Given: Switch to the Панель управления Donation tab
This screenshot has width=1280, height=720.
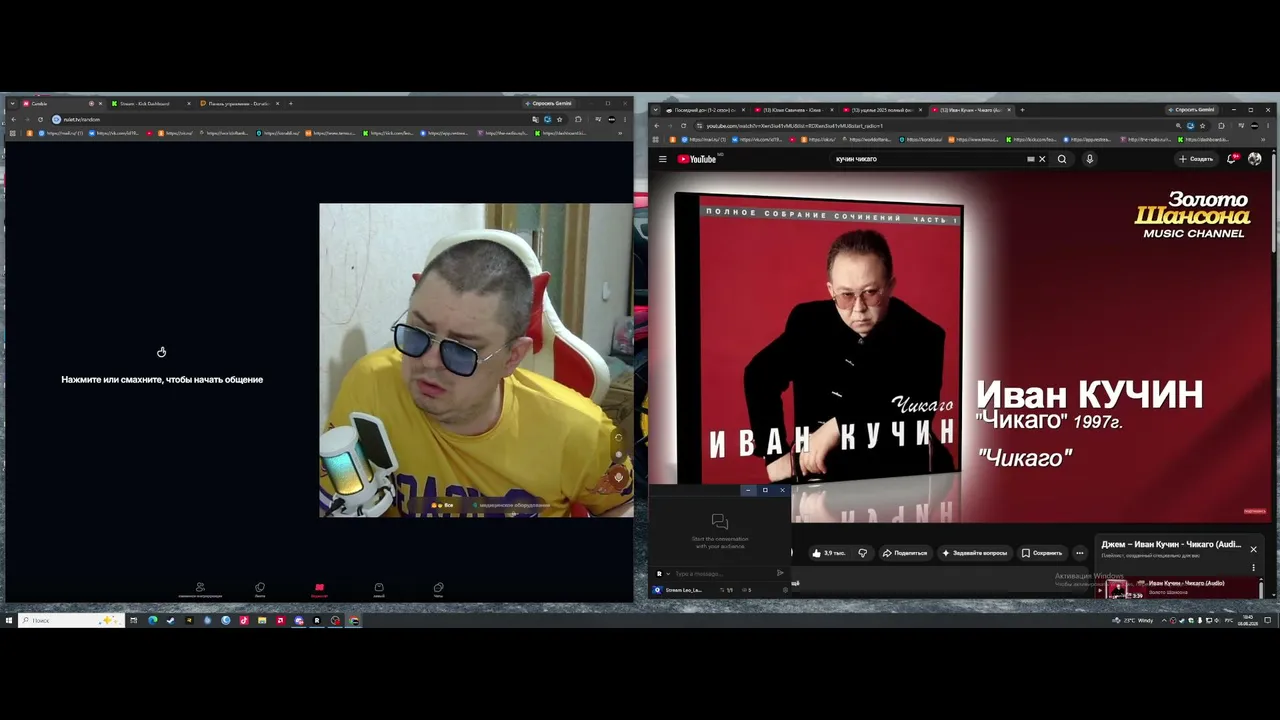Looking at the screenshot, I should tap(238, 103).
